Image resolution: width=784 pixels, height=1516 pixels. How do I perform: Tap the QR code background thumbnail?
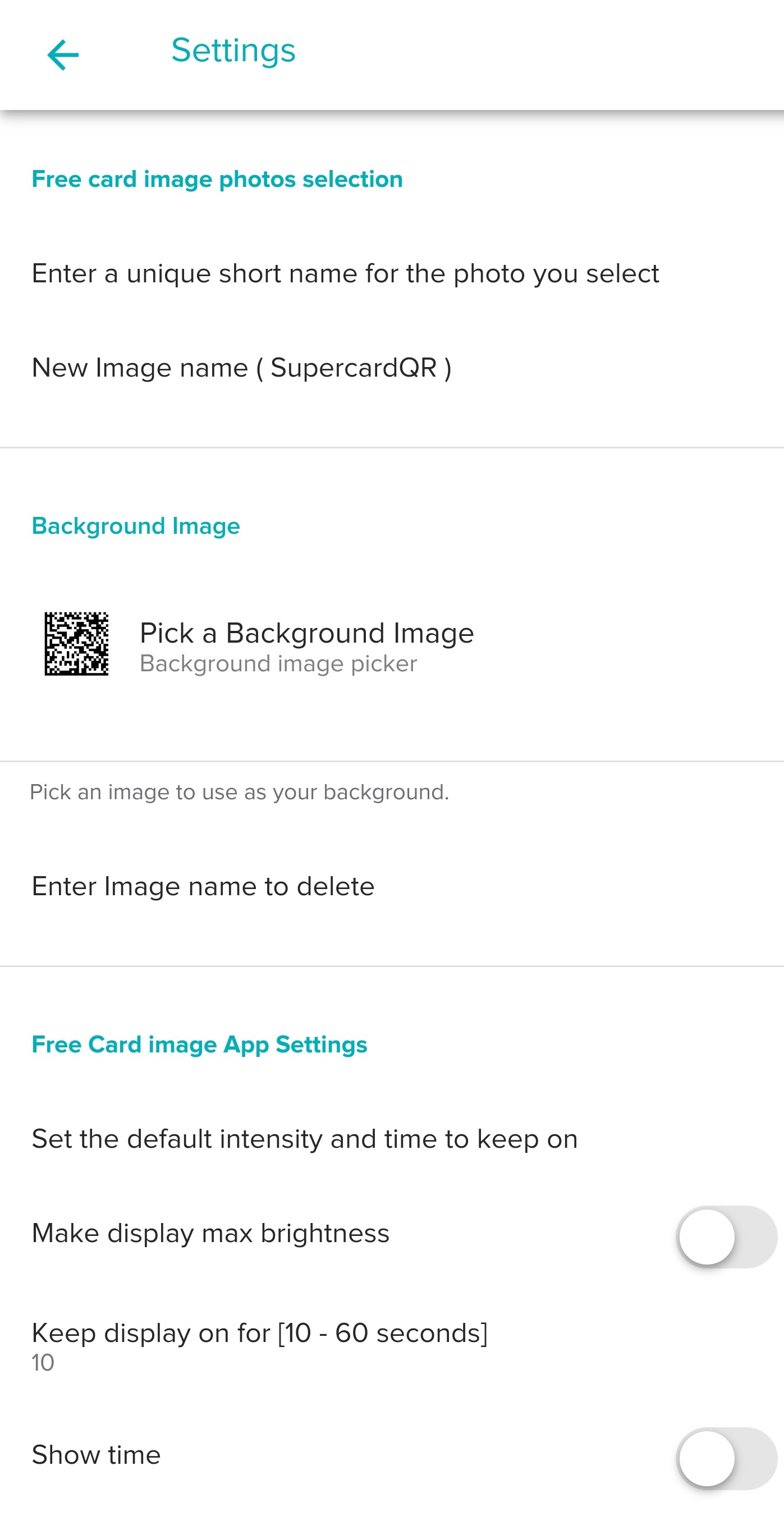[x=76, y=644]
